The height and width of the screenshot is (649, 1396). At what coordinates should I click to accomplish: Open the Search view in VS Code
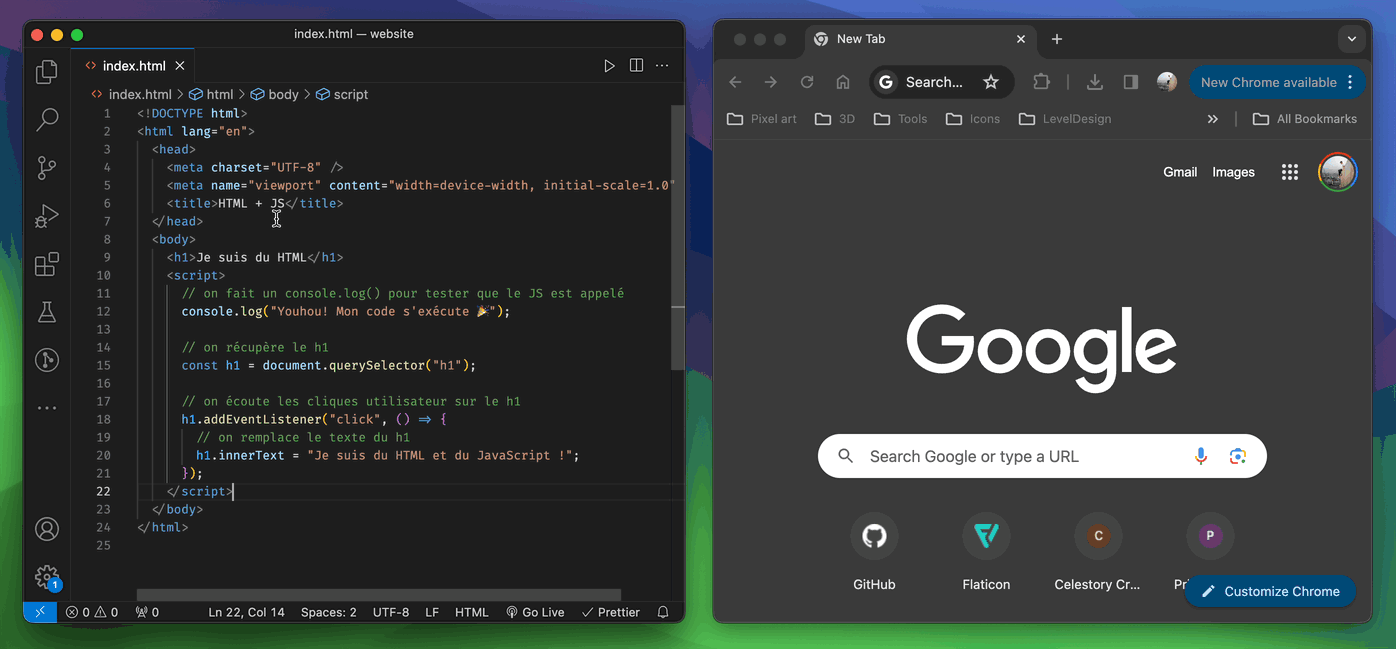(x=47, y=120)
